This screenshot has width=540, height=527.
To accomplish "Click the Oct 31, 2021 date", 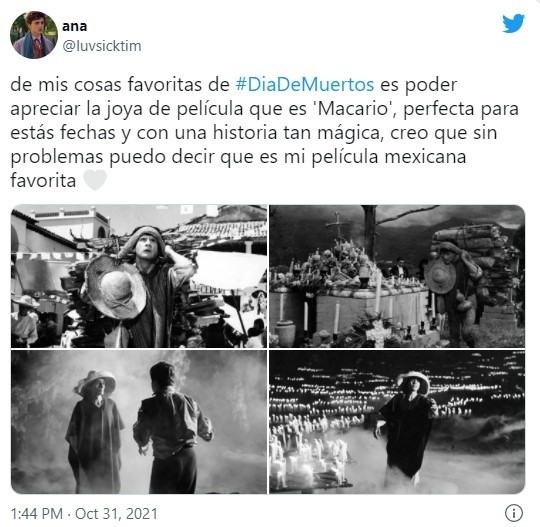I will coord(116,514).
